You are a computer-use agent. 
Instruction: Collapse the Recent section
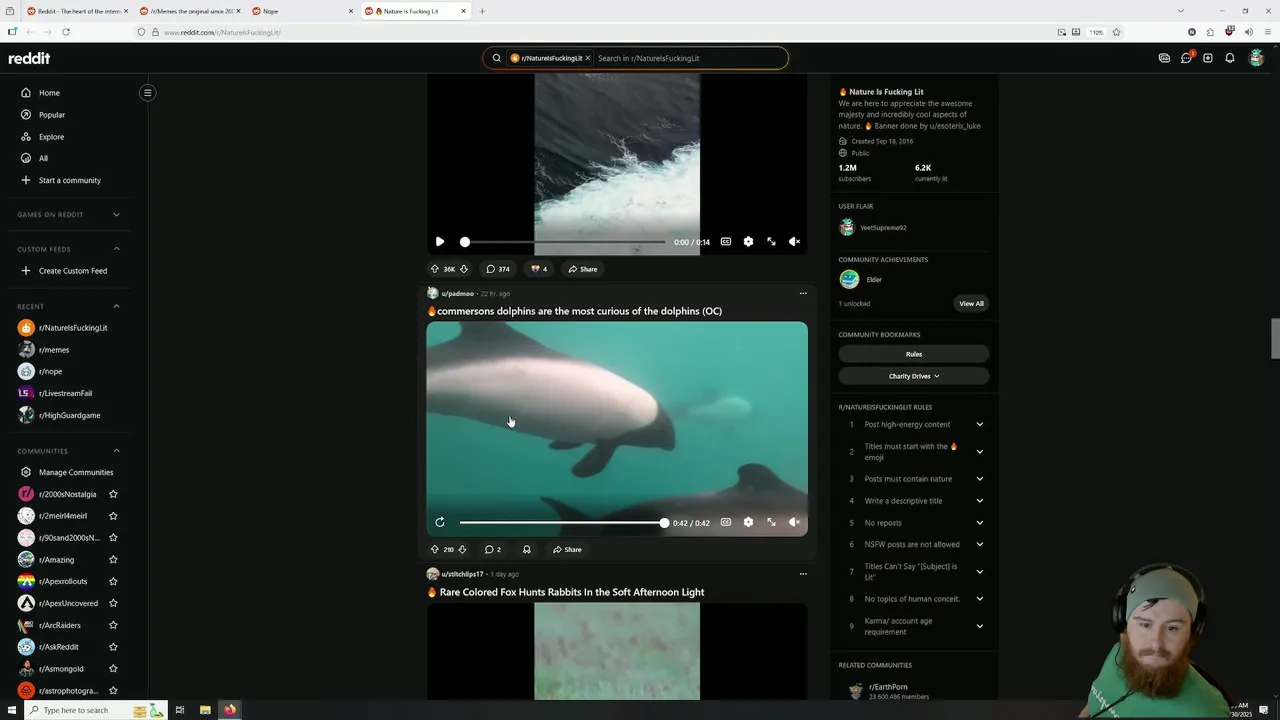(x=116, y=306)
